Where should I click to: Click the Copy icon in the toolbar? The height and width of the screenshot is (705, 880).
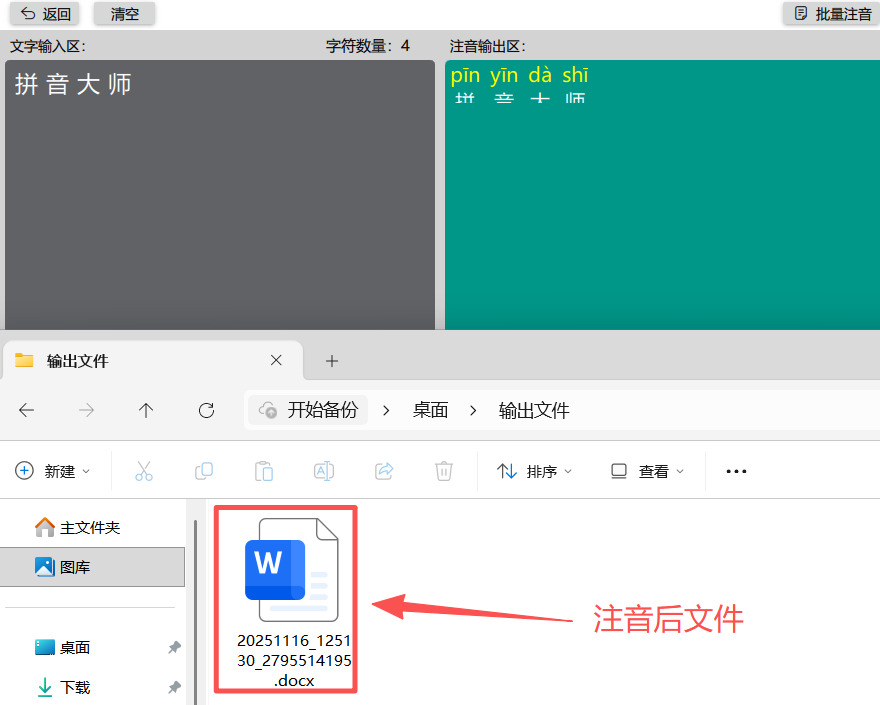pos(204,470)
